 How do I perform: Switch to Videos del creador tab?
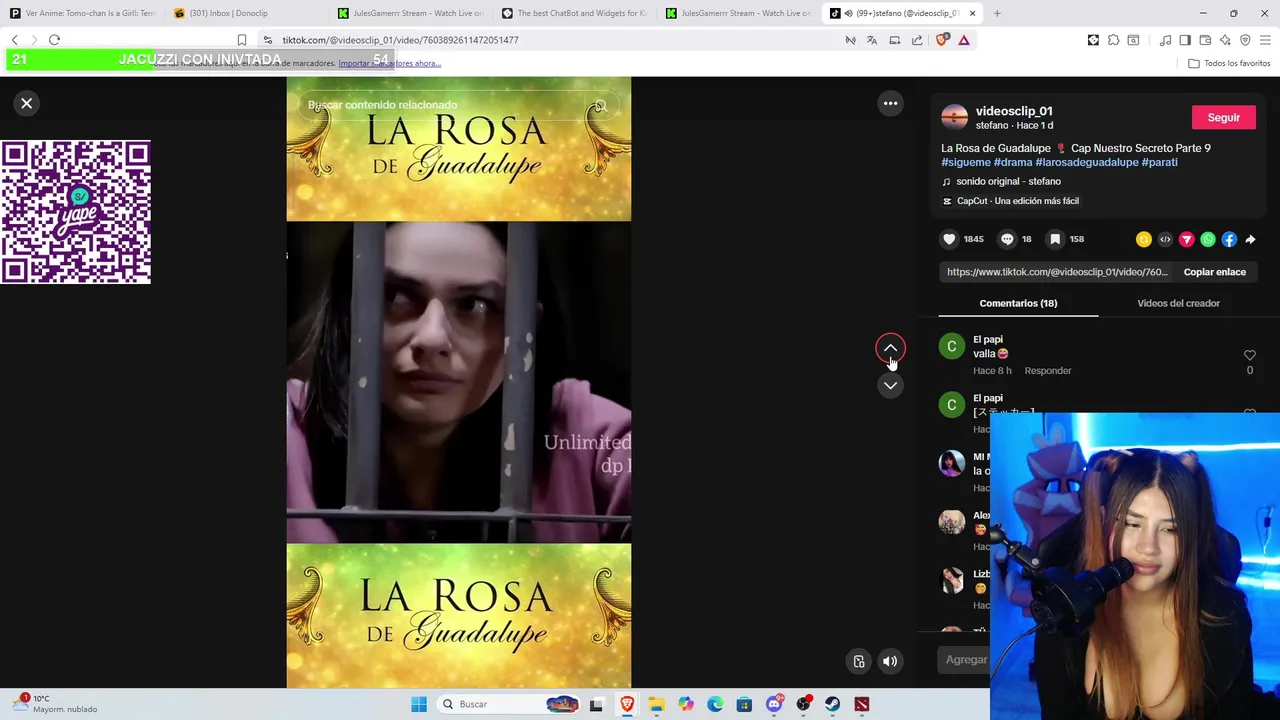click(1178, 303)
